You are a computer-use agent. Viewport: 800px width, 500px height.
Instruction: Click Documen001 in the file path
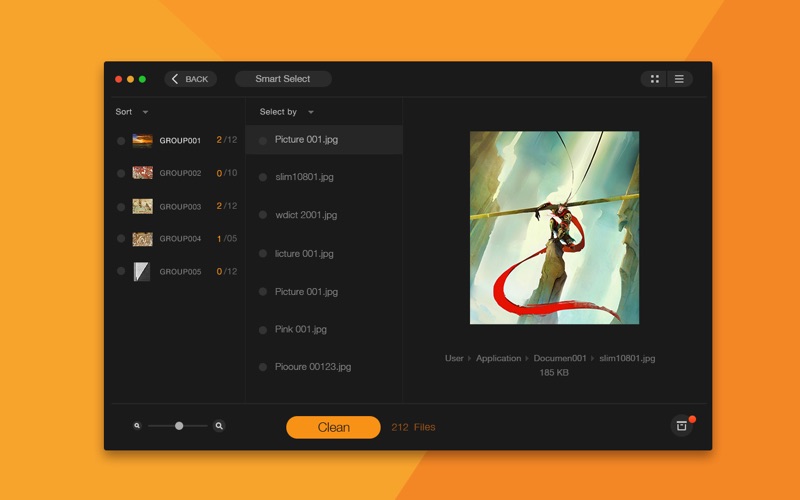click(560, 358)
